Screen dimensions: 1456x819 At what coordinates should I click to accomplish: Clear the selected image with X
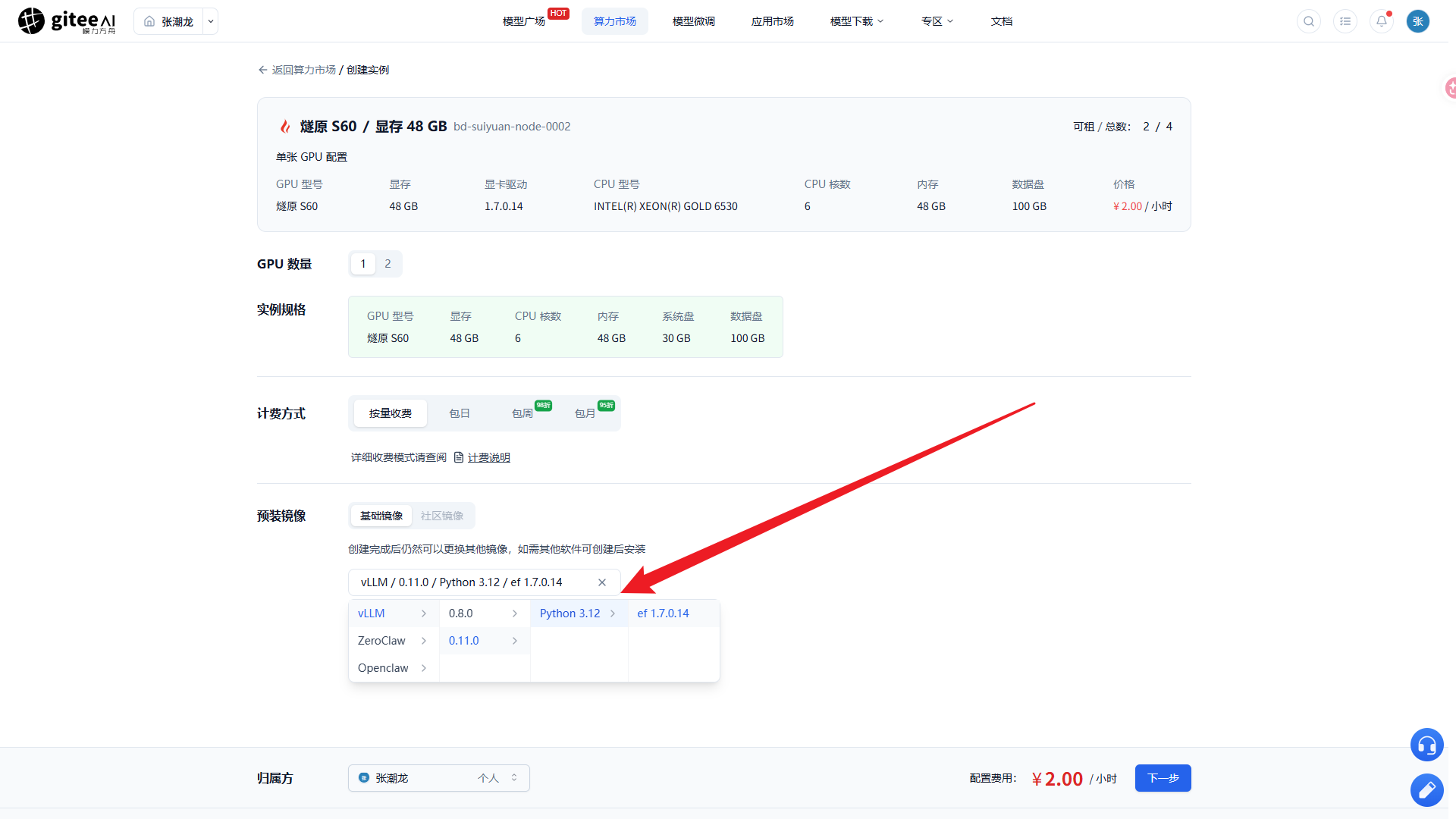tap(602, 582)
